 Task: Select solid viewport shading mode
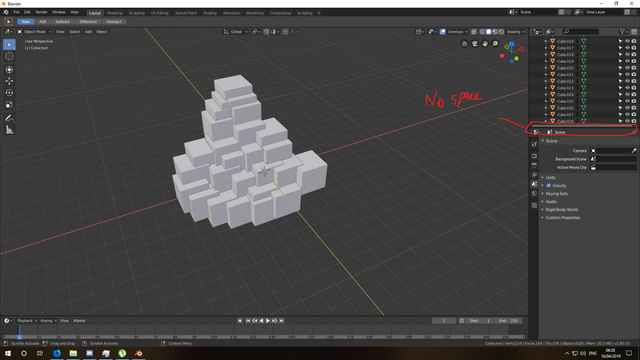tap(489, 32)
